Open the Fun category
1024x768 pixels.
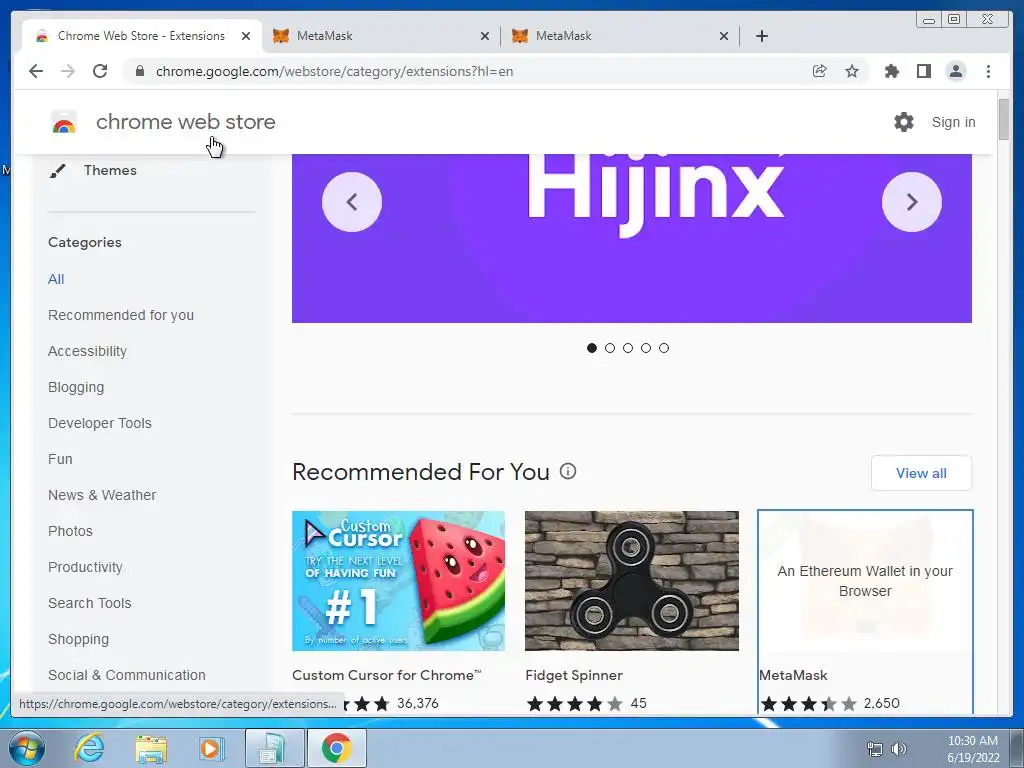click(60, 459)
